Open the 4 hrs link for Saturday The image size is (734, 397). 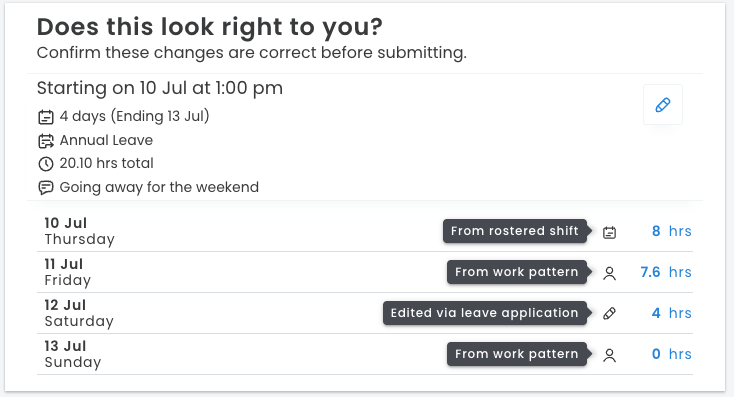click(x=672, y=313)
